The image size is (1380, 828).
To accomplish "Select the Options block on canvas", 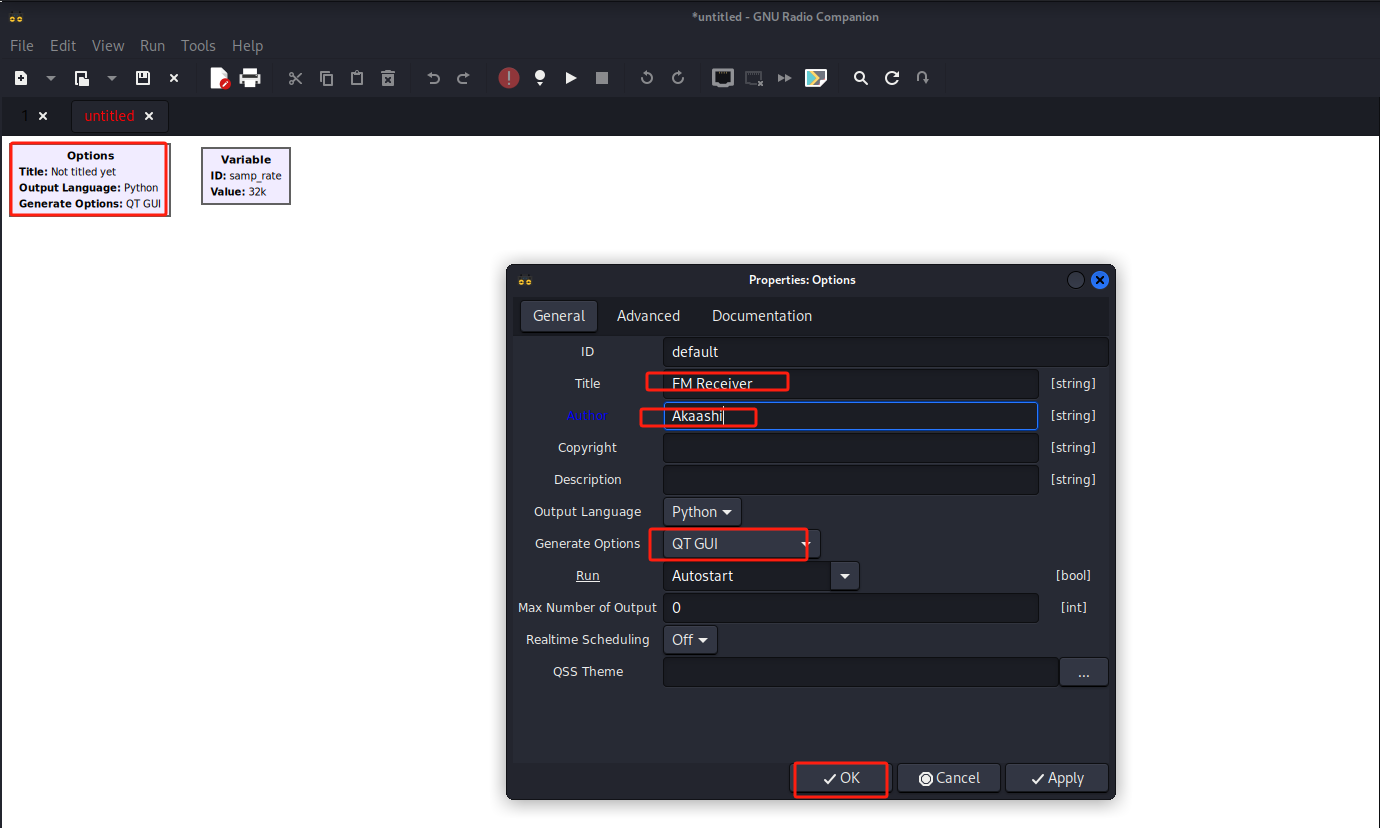I will tap(90, 179).
